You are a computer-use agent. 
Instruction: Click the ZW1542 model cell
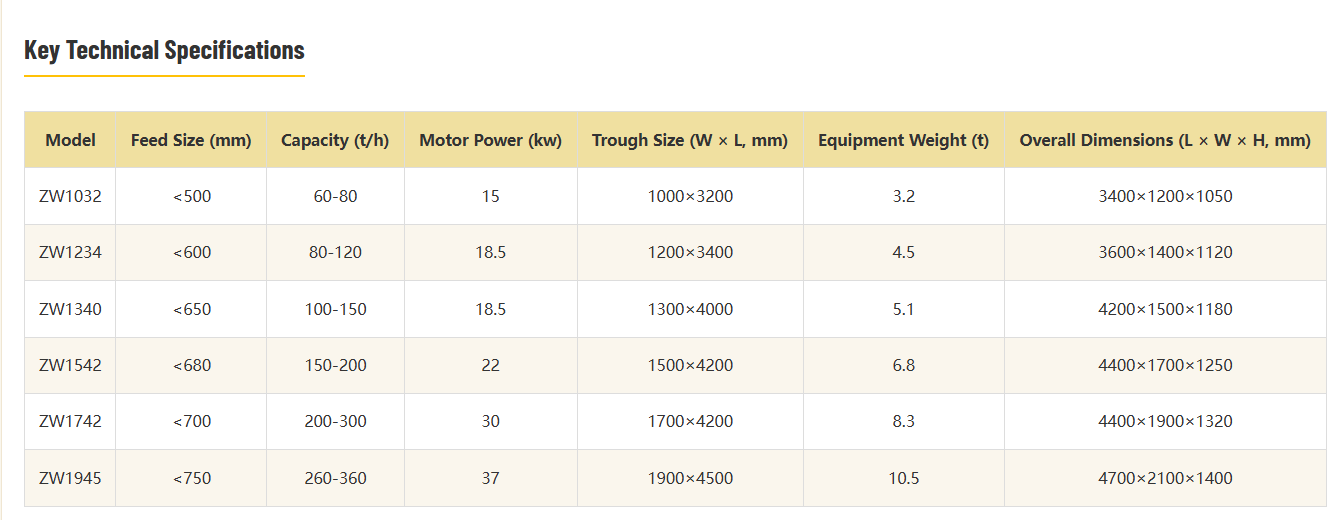70,365
